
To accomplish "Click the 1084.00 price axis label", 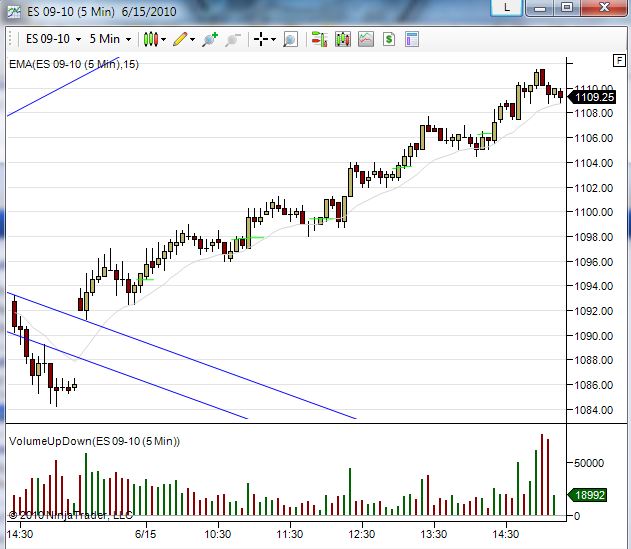I will (x=594, y=410).
